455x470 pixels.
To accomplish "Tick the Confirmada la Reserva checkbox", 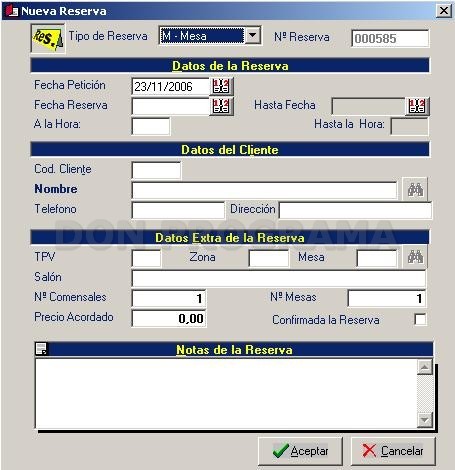I will pyautogui.click(x=420, y=319).
